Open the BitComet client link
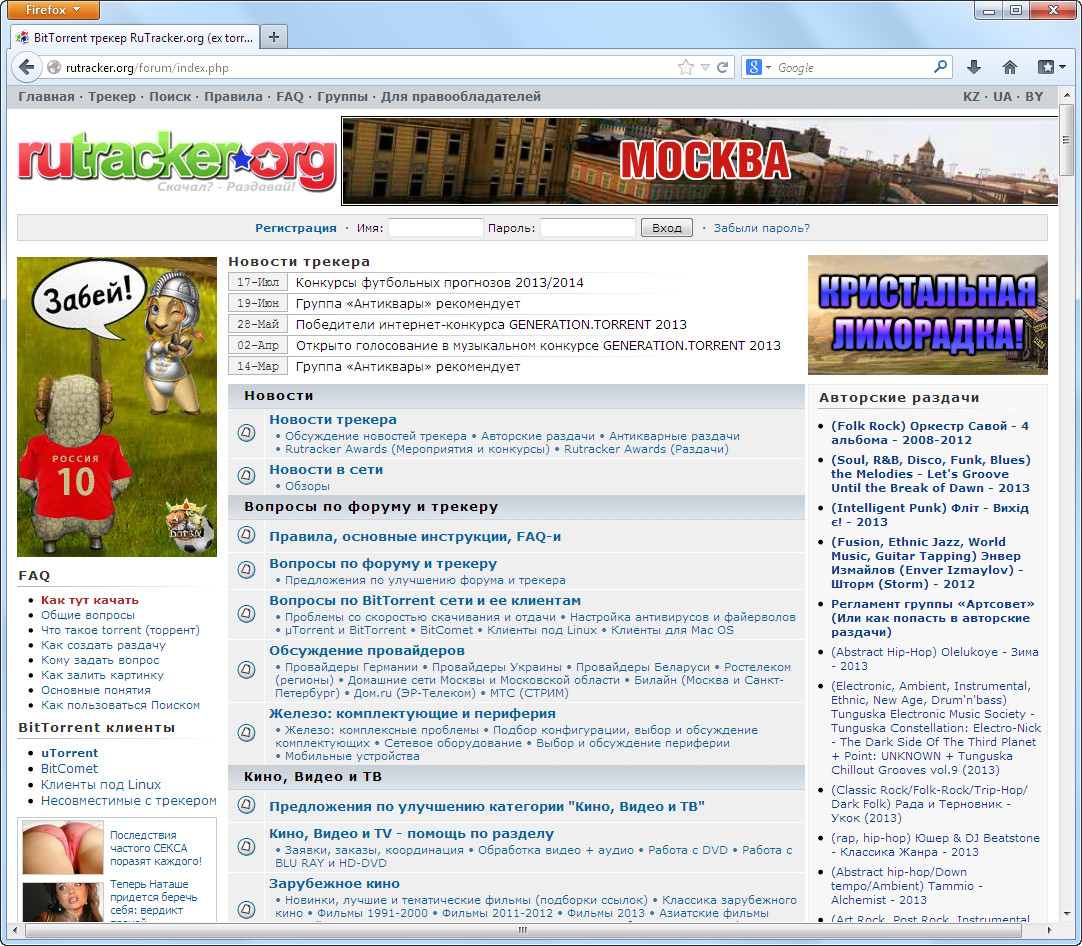 [x=69, y=769]
